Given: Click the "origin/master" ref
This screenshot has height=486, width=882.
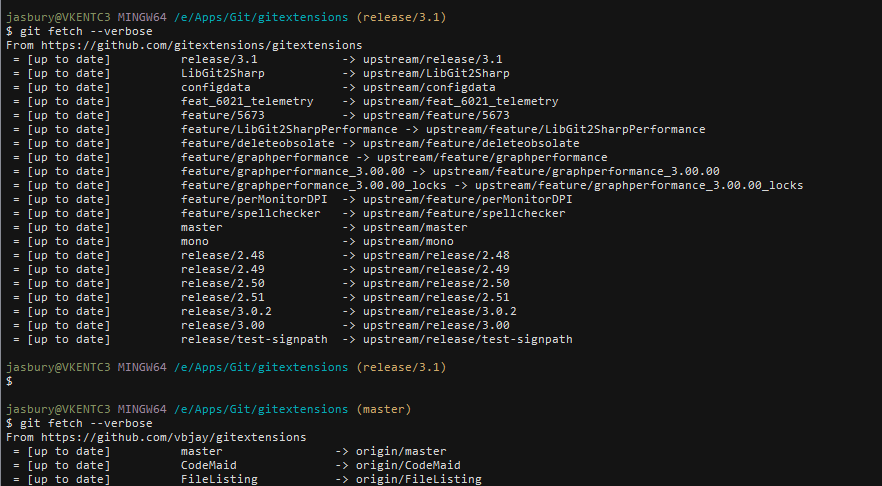Looking at the screenshot, I should [401, 452].
